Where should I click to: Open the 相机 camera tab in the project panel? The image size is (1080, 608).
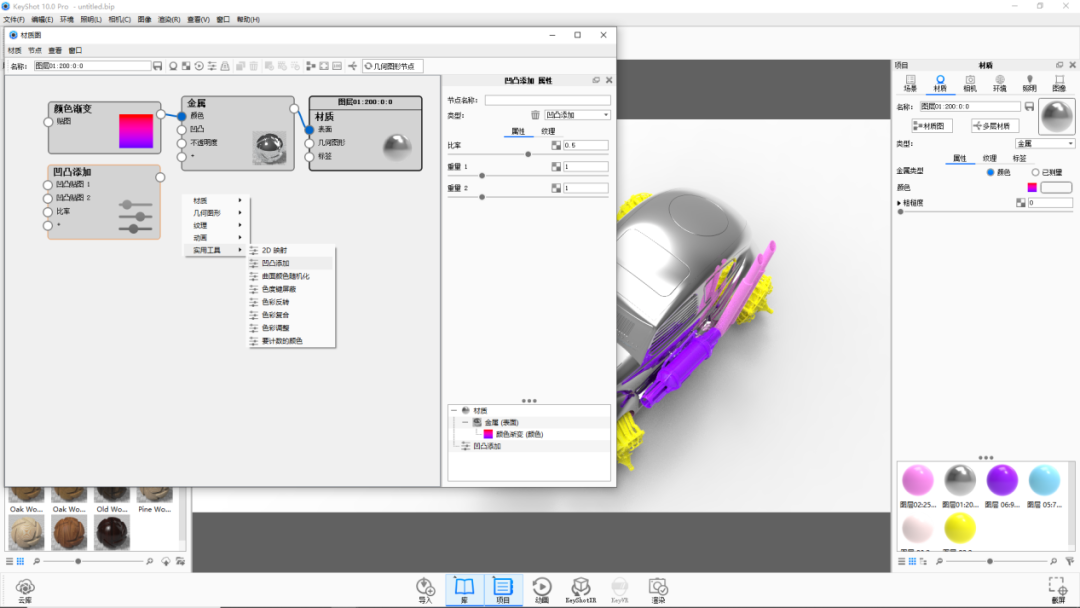pos(970,83)
